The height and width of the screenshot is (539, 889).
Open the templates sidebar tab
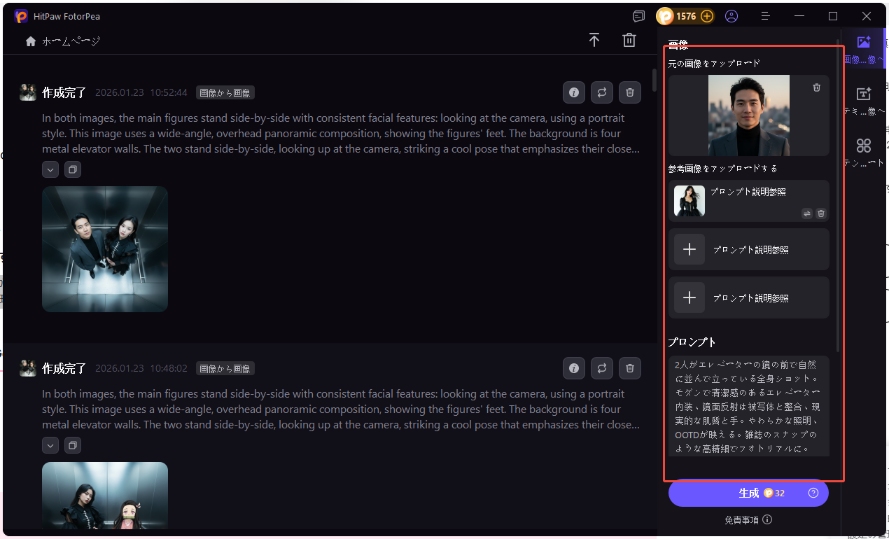(x=864, y=152)
